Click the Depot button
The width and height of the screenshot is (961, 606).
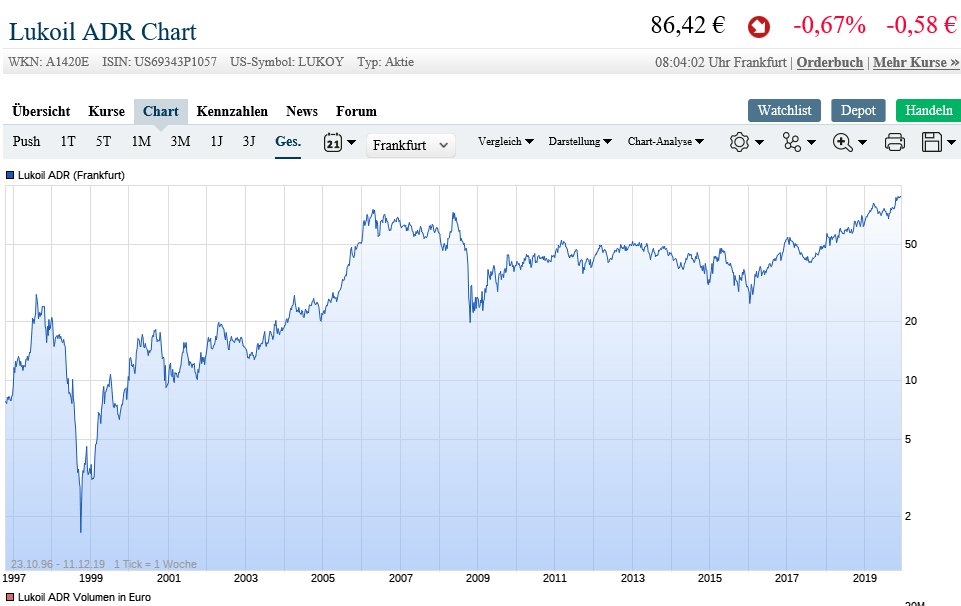[x=858, y=110]
